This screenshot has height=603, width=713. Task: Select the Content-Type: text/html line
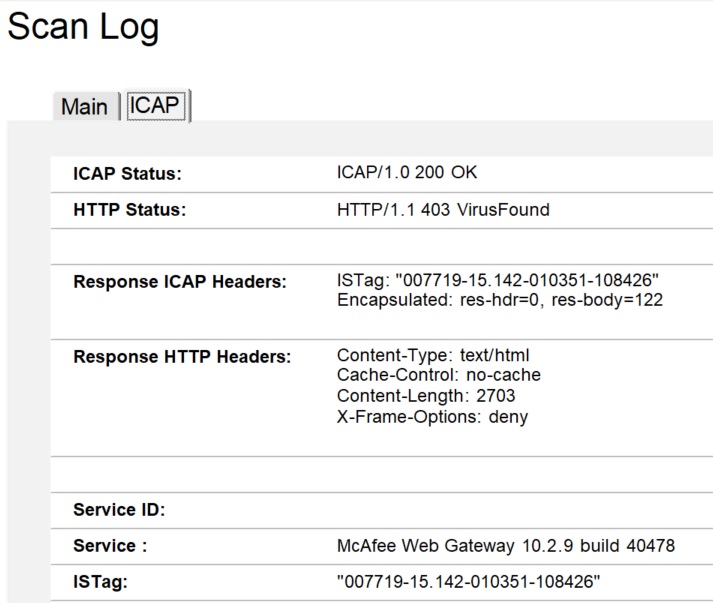pyautogui.click(x=433, y=355)
